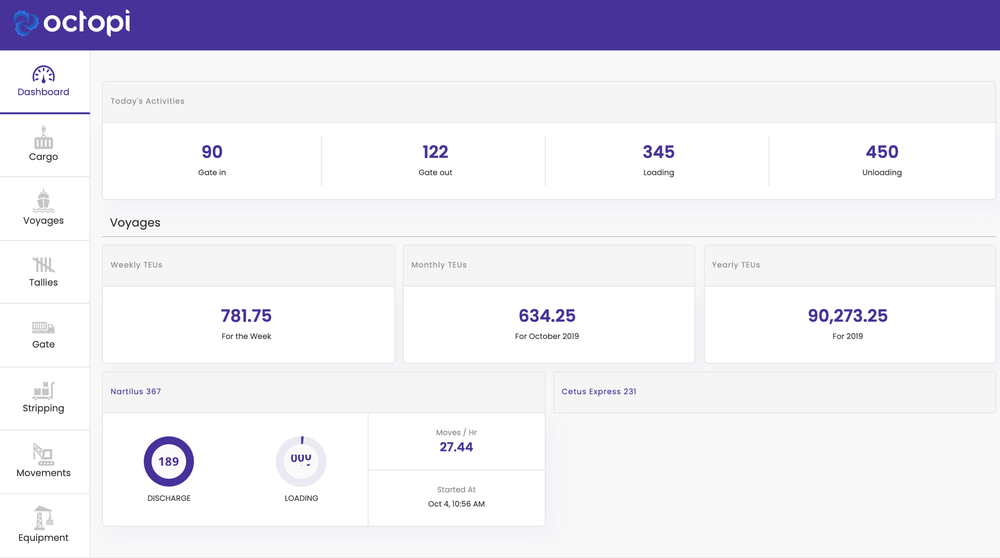Select the Equipment crane icon
The width and height of the screenshot is (1000, 558).
point(43,518)
